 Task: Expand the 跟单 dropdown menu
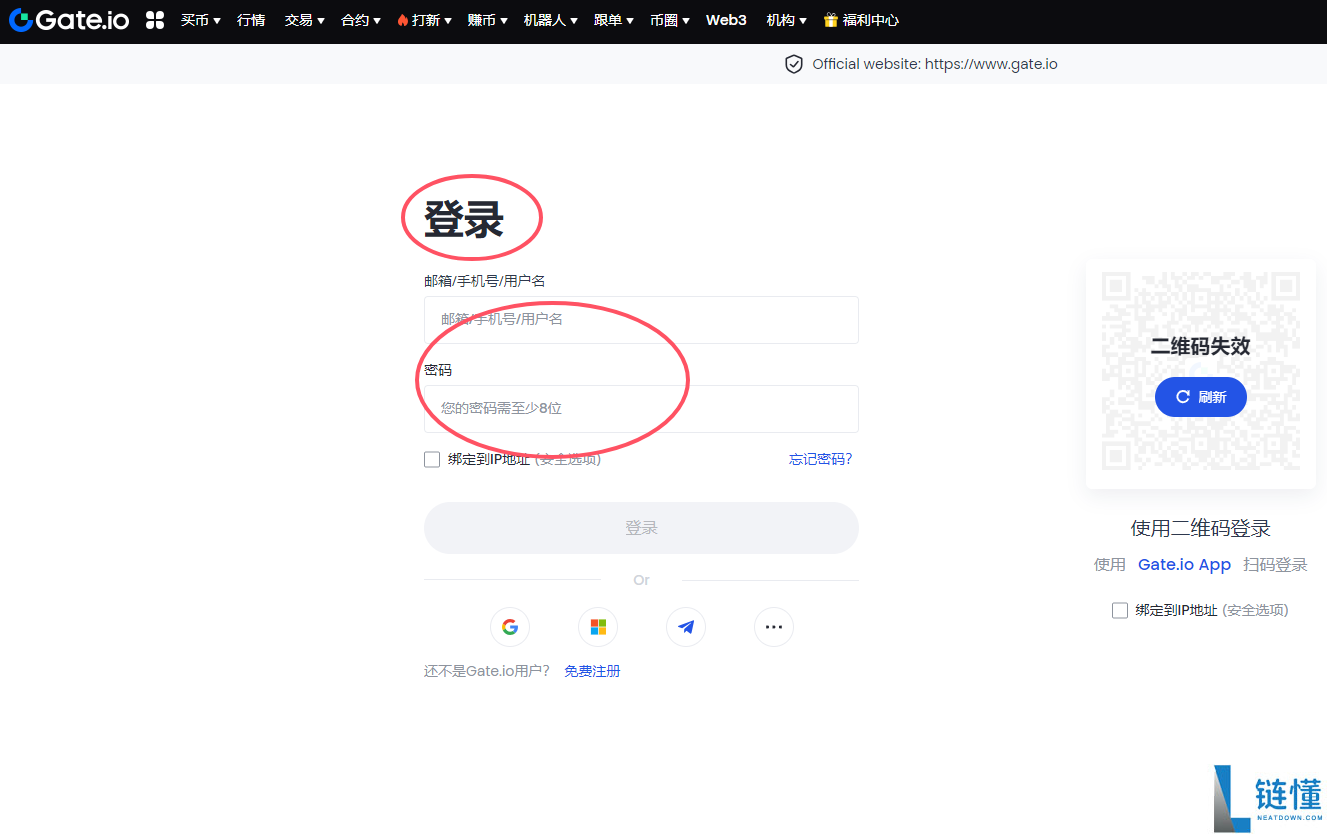[x=614, y=20]
